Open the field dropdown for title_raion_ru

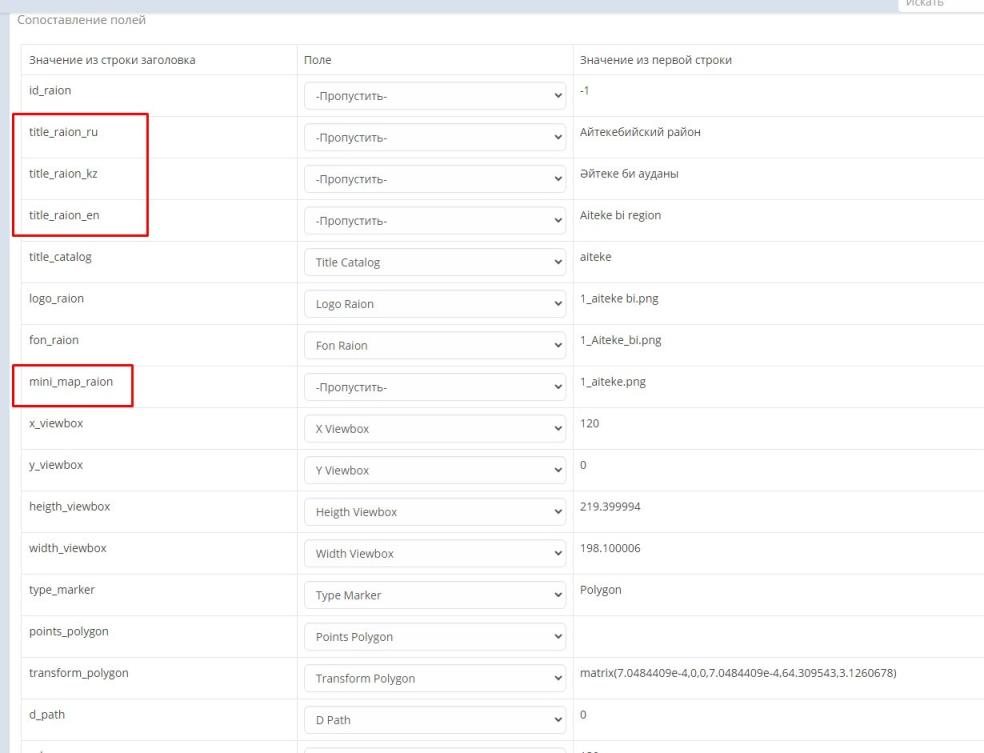point(435,138)
